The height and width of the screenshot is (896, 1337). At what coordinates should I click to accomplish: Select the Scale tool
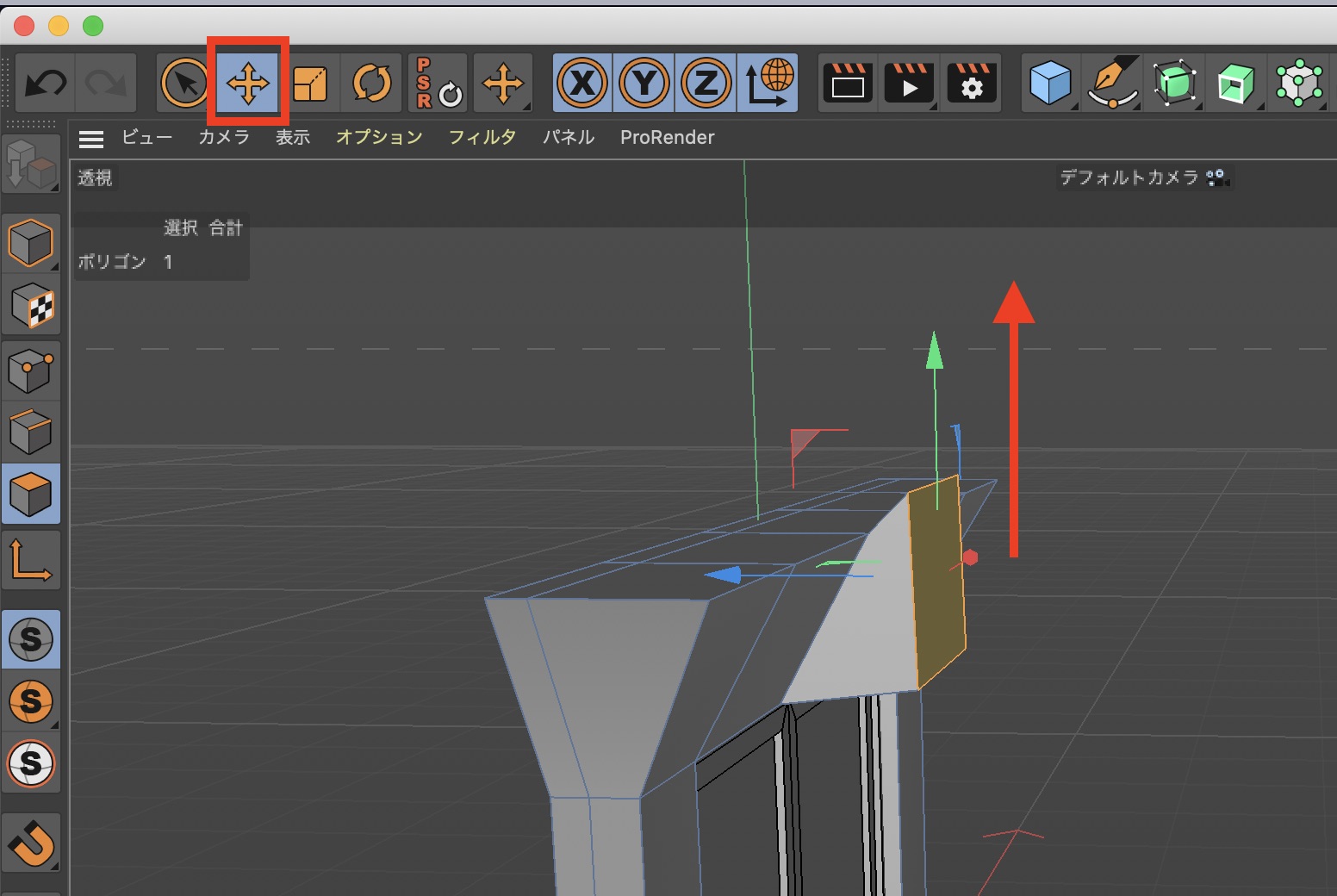point(310,84)
